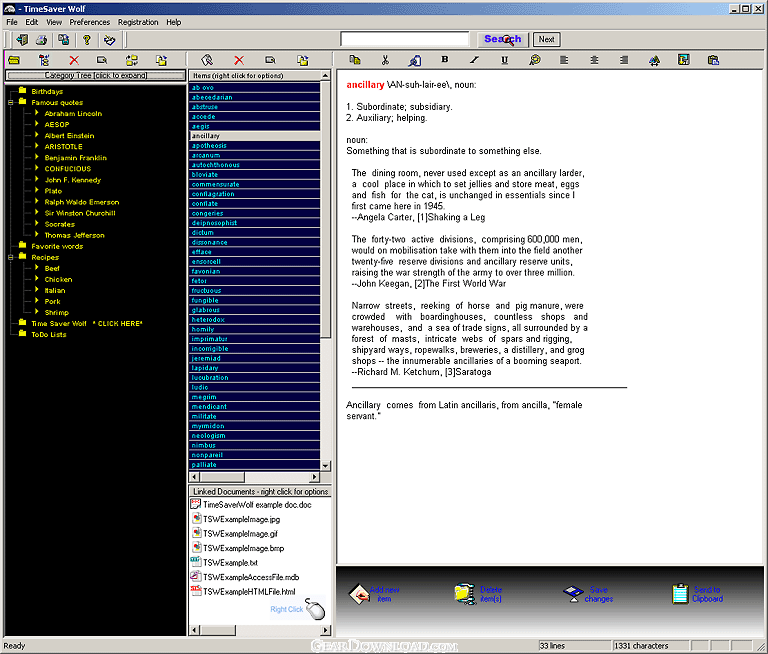The height and width of the screenshot is (654, 768).
Task: Open the Registration menu
Action: (138, 22)
